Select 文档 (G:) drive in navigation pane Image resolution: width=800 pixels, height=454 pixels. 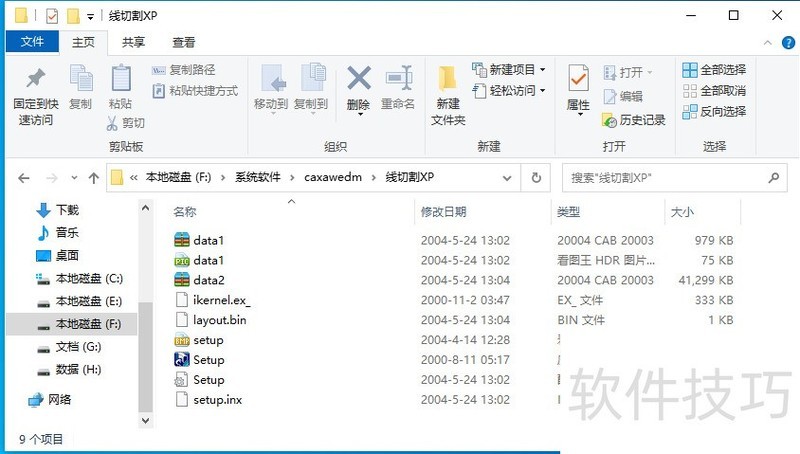click(71, 347)
